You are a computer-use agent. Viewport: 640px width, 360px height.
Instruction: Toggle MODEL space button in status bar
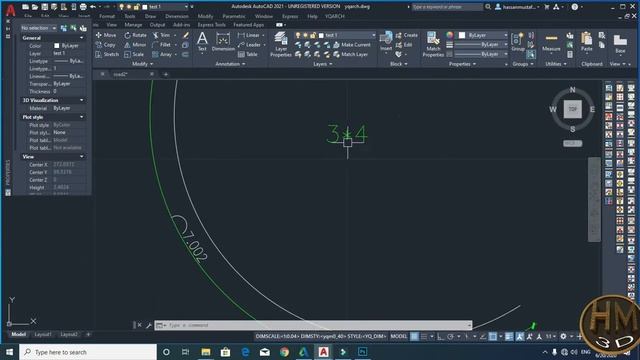tap(399, 336)
